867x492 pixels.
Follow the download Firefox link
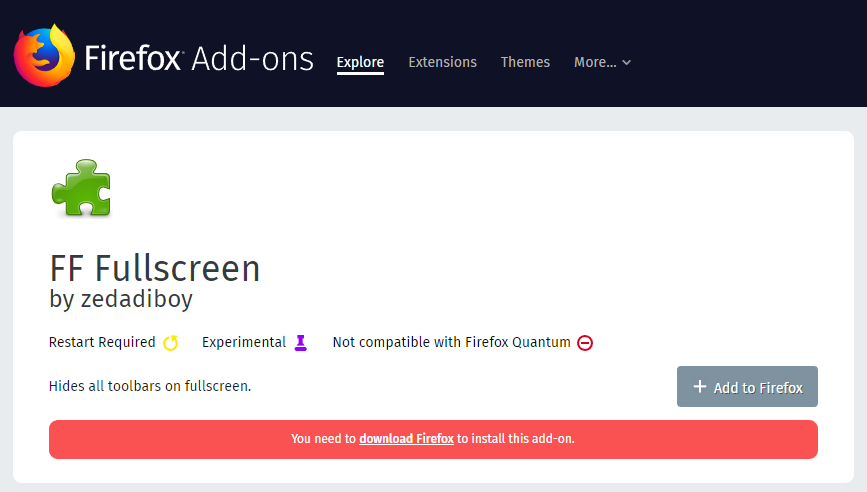[x=406, y=439]
